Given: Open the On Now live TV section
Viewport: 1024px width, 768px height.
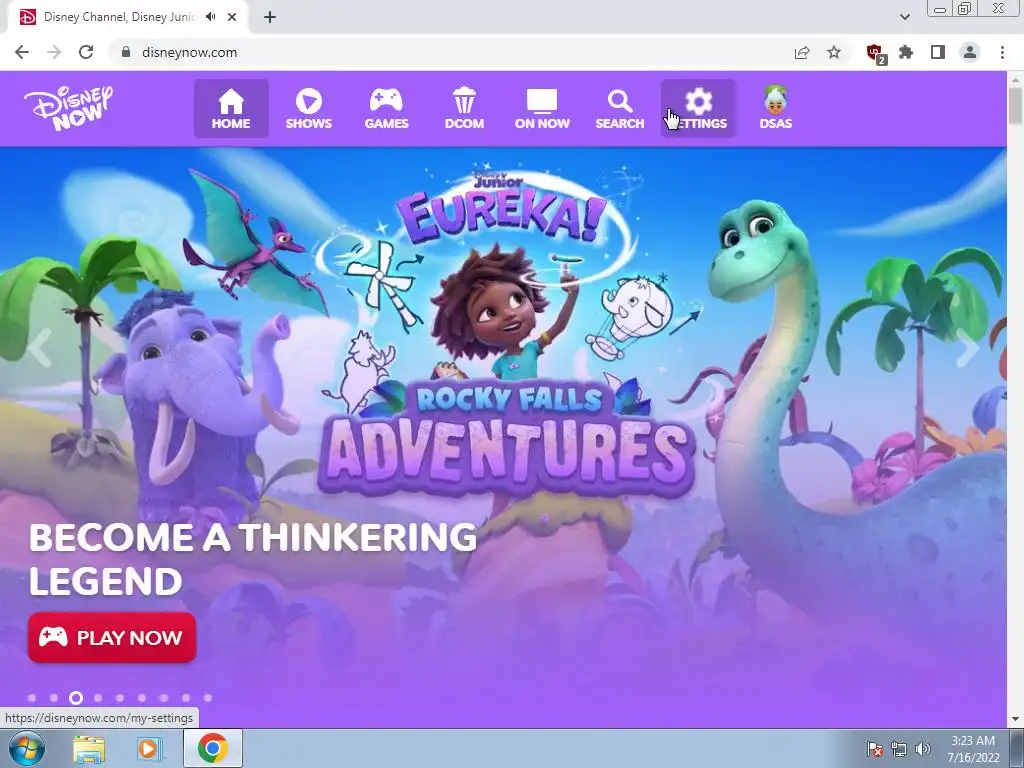Looking at the screenshot, I should (x=542, y=108).
